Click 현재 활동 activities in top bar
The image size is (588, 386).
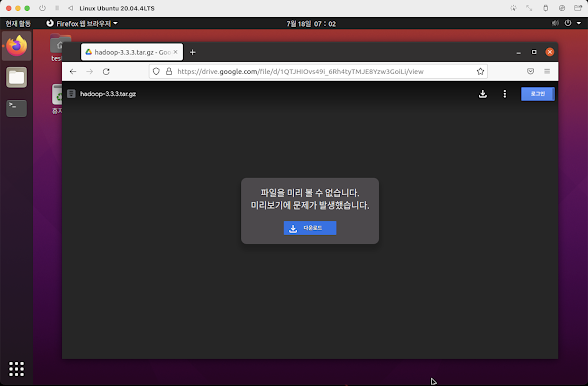click(x=18, y=24)
